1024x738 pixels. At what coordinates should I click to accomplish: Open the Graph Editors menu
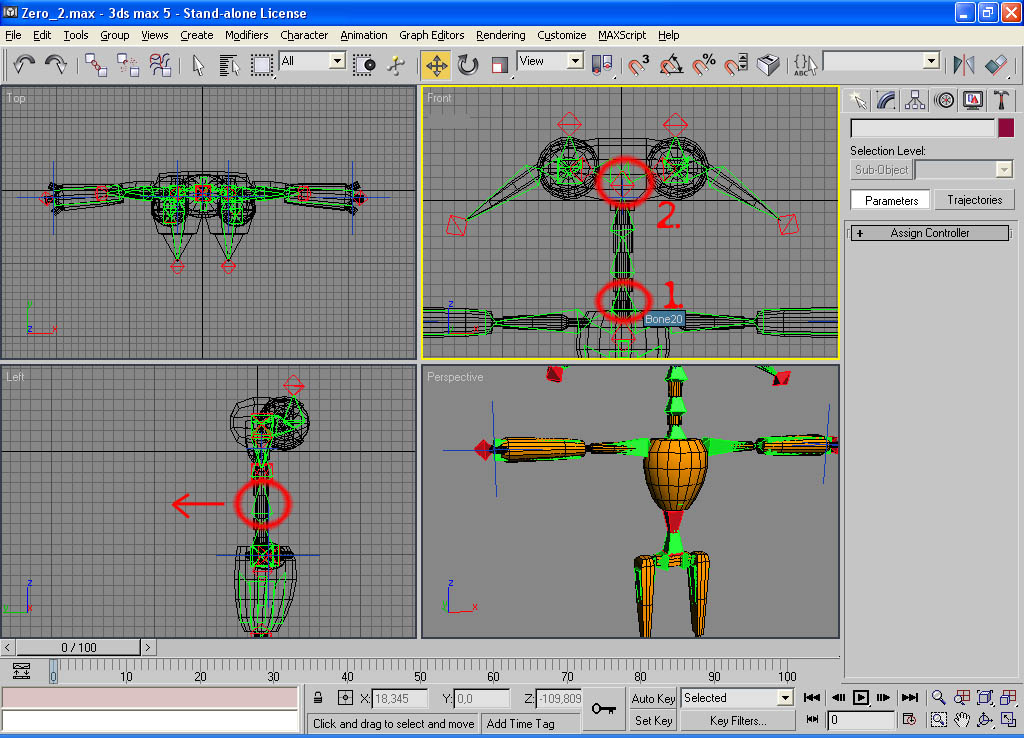click(431, 35)
